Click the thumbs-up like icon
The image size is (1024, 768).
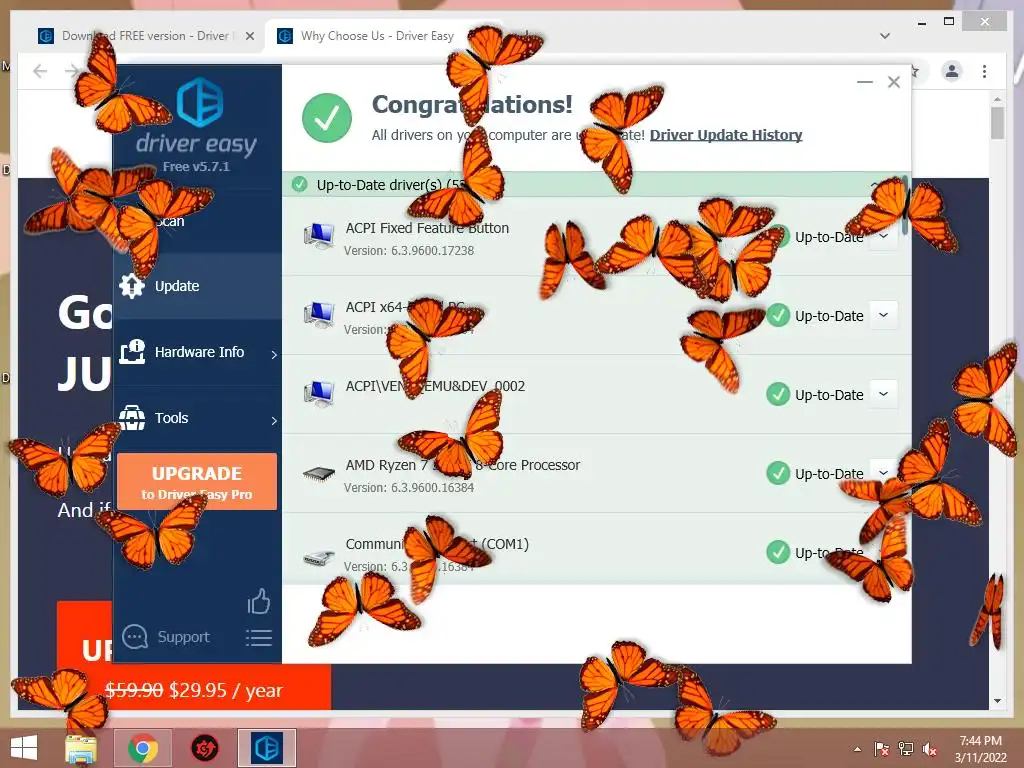tap(259, 601)
